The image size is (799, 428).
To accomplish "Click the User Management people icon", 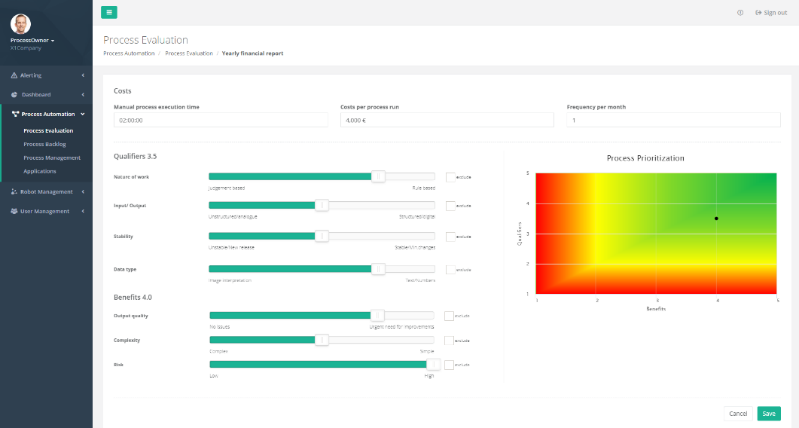I will 14,211.
